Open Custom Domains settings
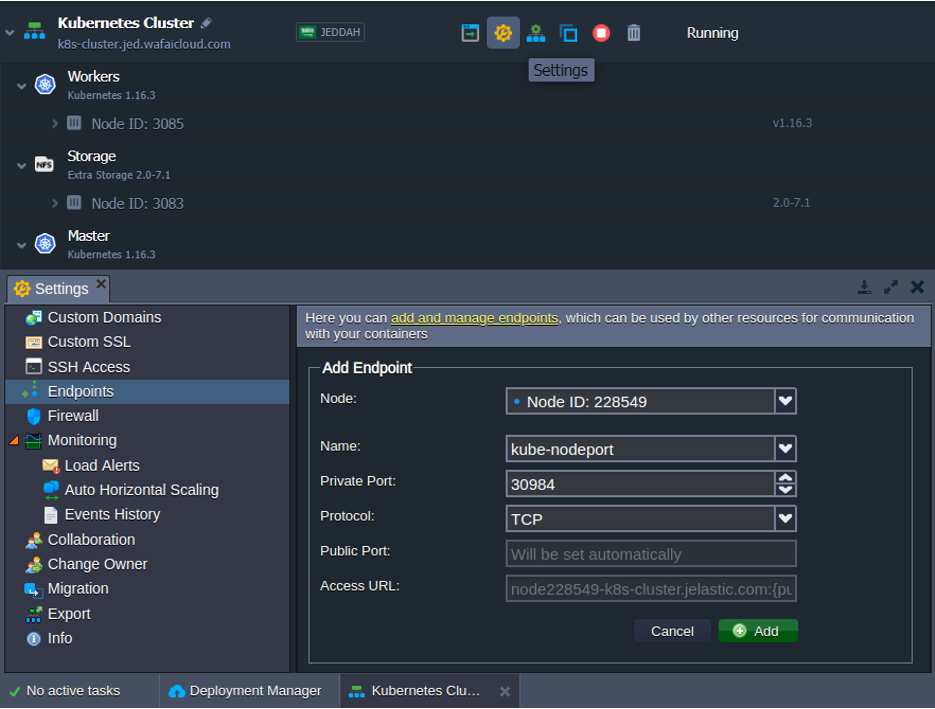 coord(104,317)
